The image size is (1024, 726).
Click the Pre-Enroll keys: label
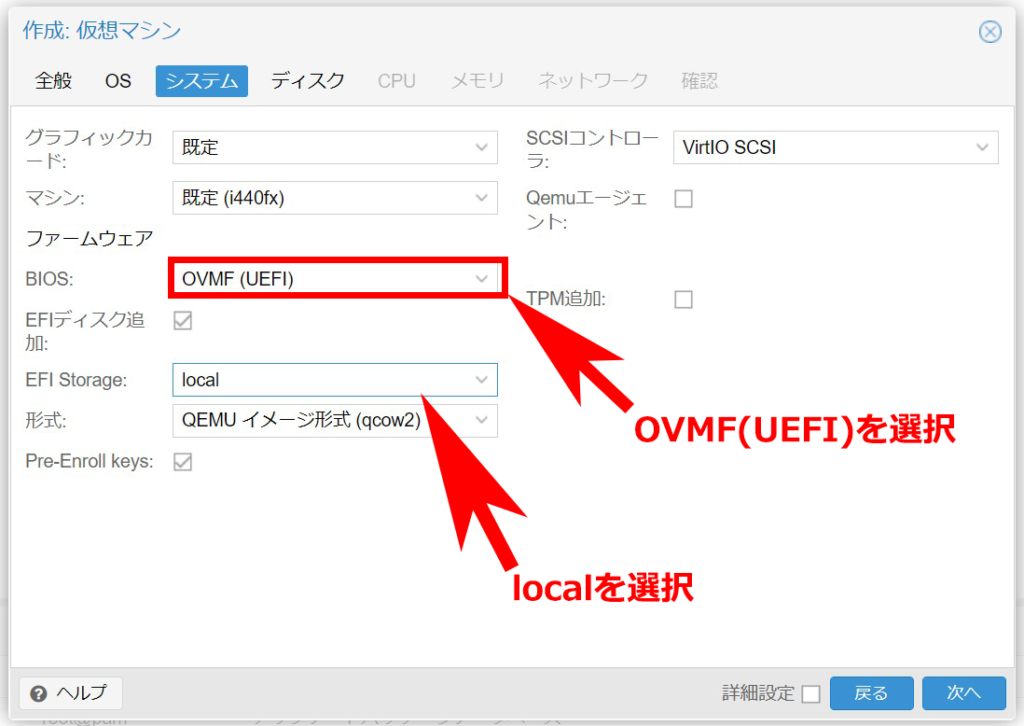89,462
